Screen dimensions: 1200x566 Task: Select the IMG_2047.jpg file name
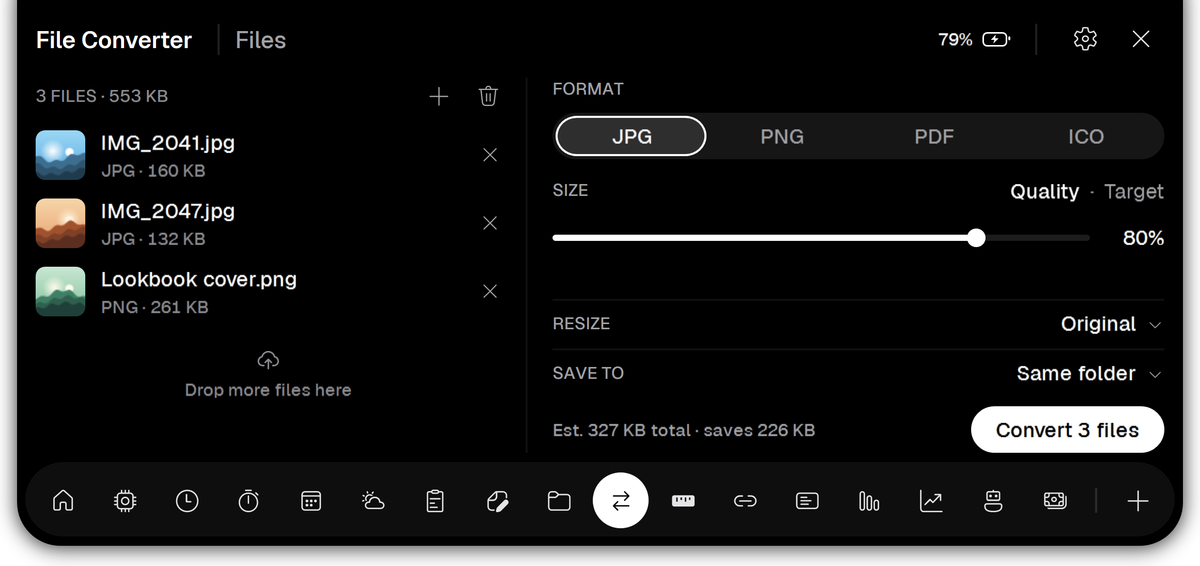click(168, 211)
